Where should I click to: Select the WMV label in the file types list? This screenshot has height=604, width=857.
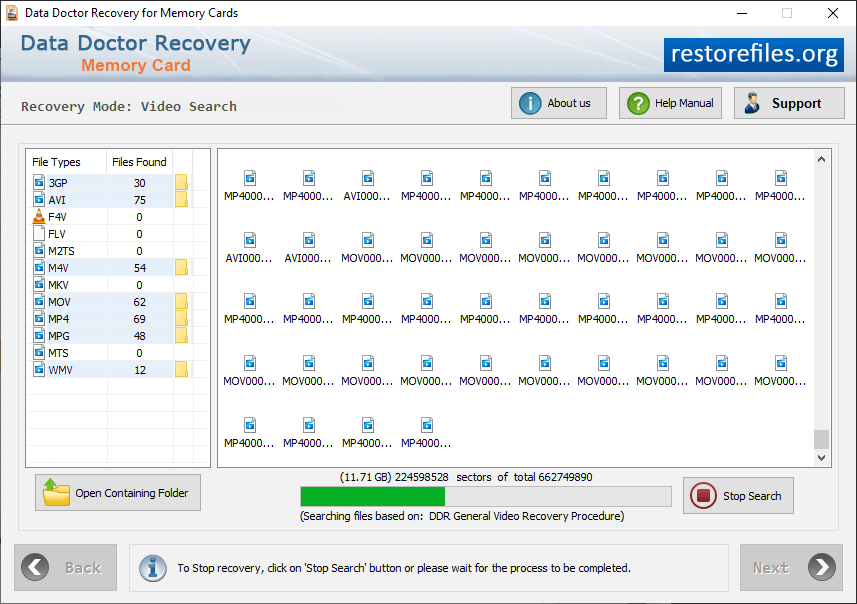60,370
